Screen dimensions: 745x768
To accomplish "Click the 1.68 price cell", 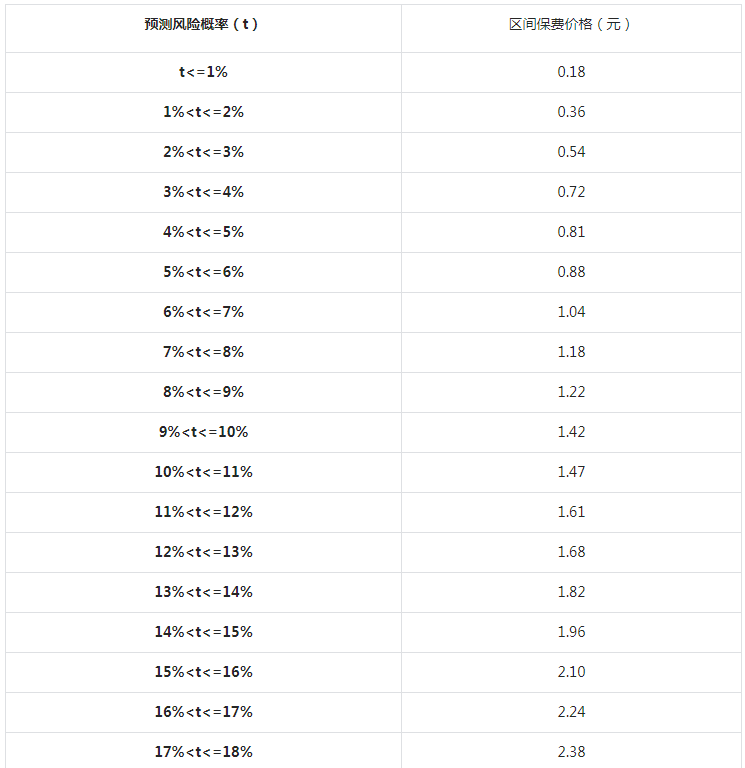I will tap(571, 552).
